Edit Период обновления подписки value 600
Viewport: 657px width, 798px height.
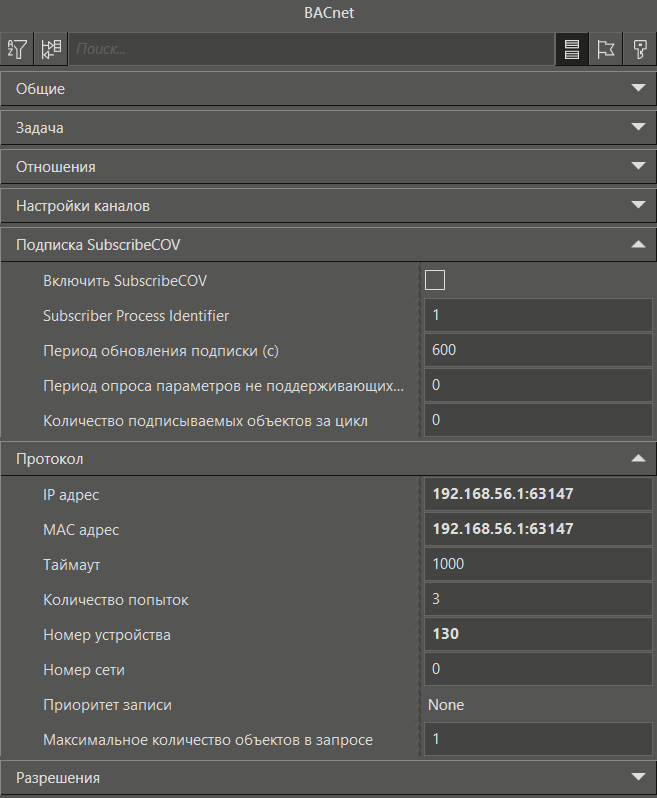coord(538,350)
